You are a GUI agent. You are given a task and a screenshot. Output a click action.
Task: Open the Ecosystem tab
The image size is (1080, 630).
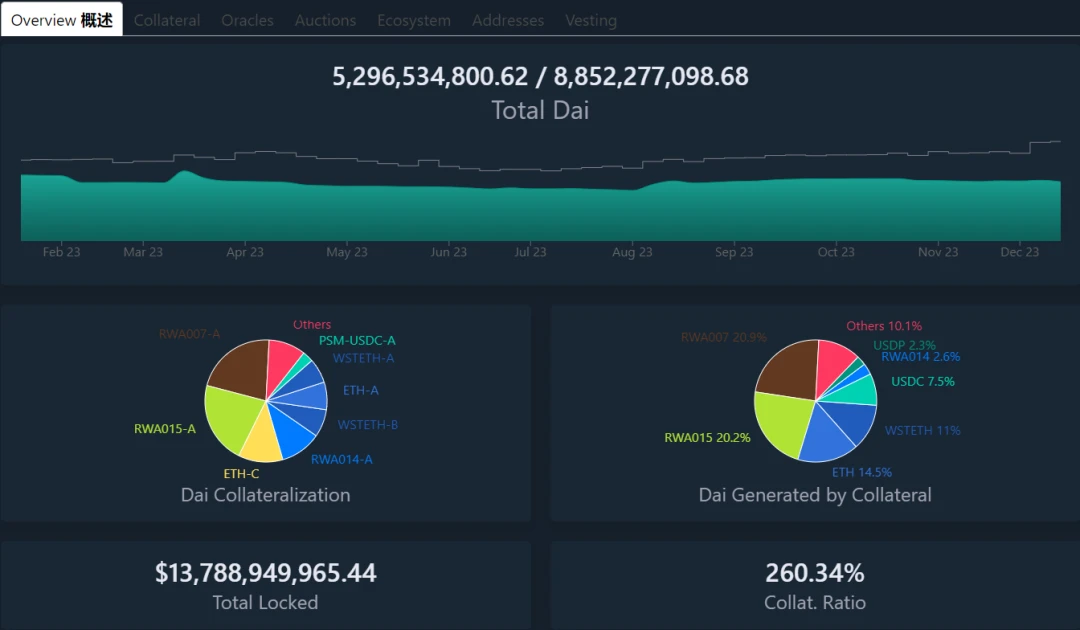414,20
